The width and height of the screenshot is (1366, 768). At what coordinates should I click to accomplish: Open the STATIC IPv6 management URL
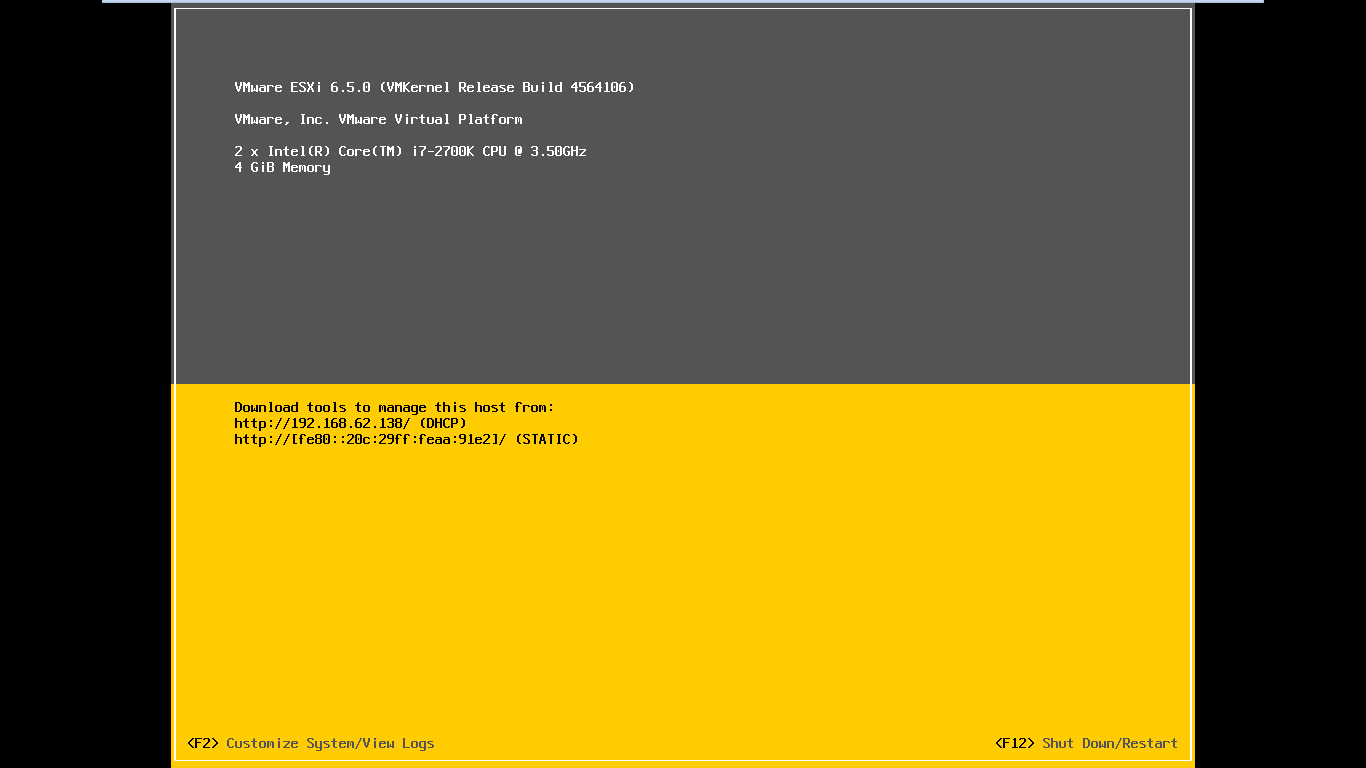370,439
